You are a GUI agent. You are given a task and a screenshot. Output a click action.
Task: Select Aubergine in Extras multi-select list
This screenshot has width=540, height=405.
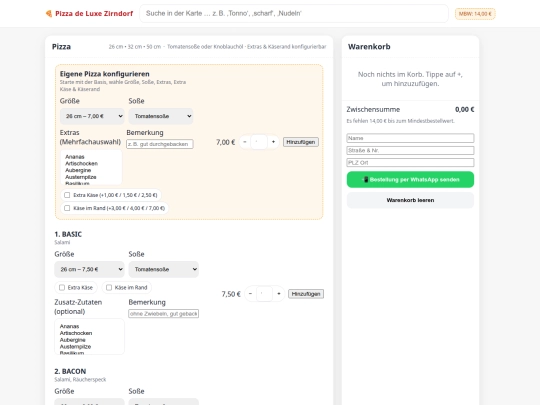(78, 170)
